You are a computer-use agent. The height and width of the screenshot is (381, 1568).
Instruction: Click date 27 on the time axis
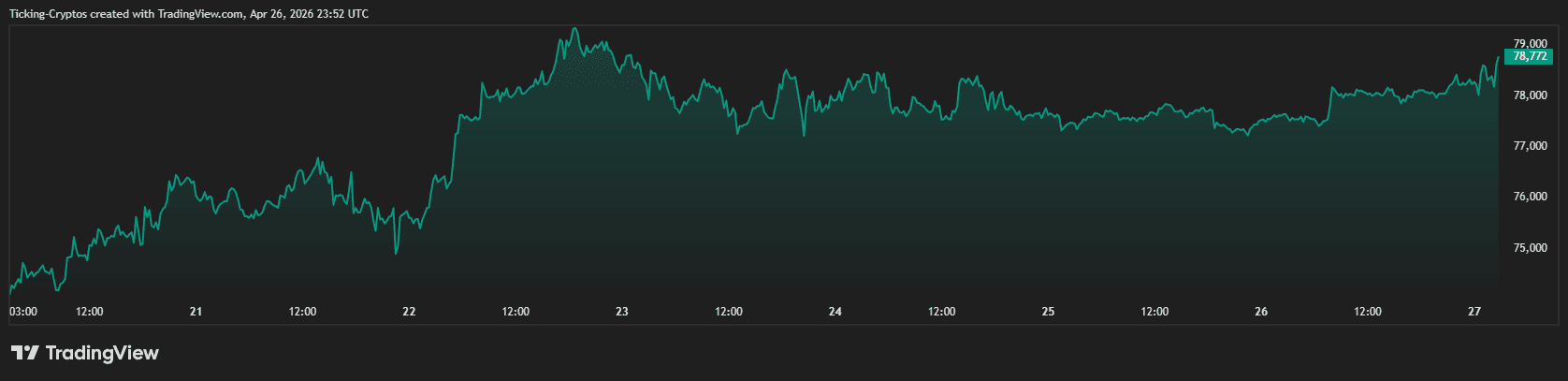(1474, 312)
